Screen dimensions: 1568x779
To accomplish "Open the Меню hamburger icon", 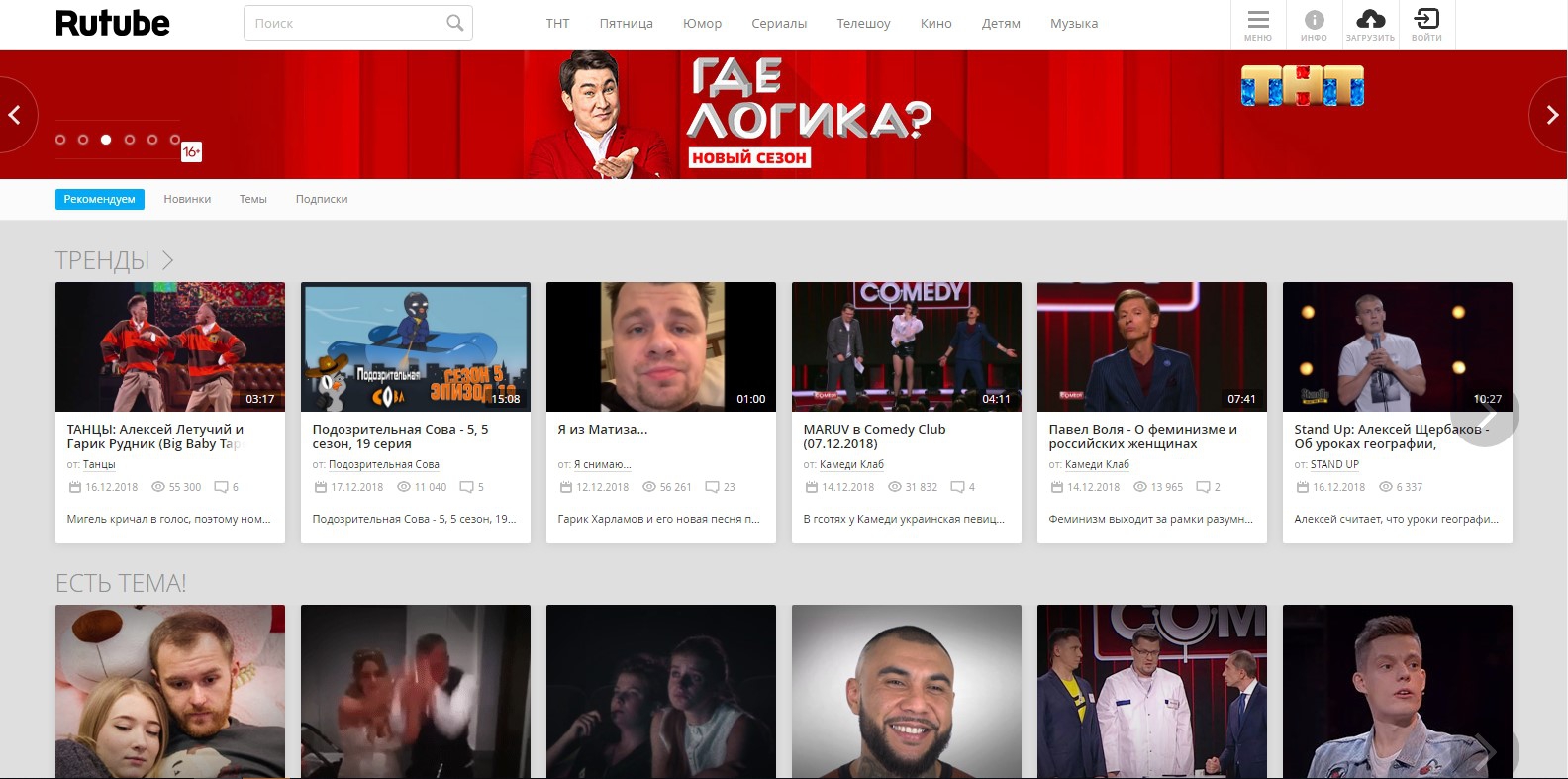I will pyautogui.click(x=1258, y=19).
